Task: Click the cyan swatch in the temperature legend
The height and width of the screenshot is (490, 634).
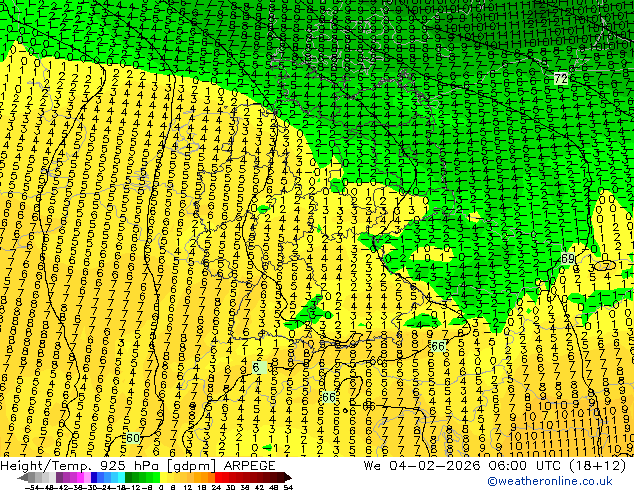Action: click(122, 478)
